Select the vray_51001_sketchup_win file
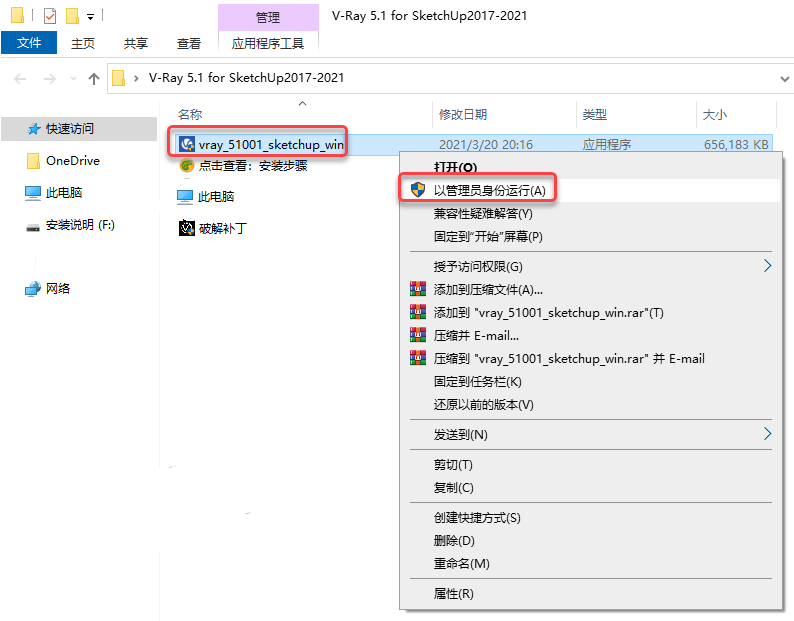 point(271,145)
